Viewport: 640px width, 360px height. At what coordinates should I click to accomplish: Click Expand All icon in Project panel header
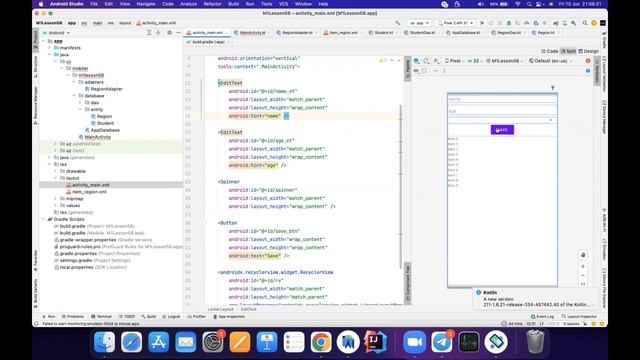pyautogui.click(x=149, y=33)
